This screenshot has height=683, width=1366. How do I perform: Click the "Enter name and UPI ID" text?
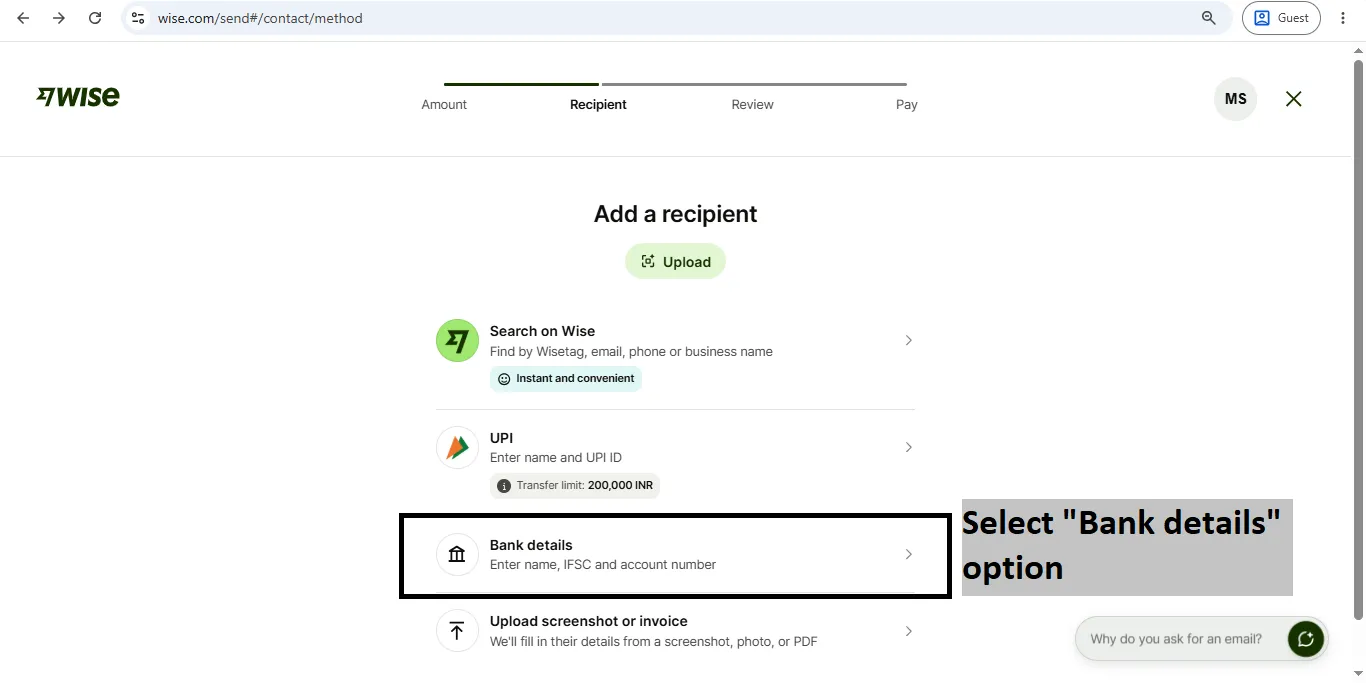click(x=556, y=458)
